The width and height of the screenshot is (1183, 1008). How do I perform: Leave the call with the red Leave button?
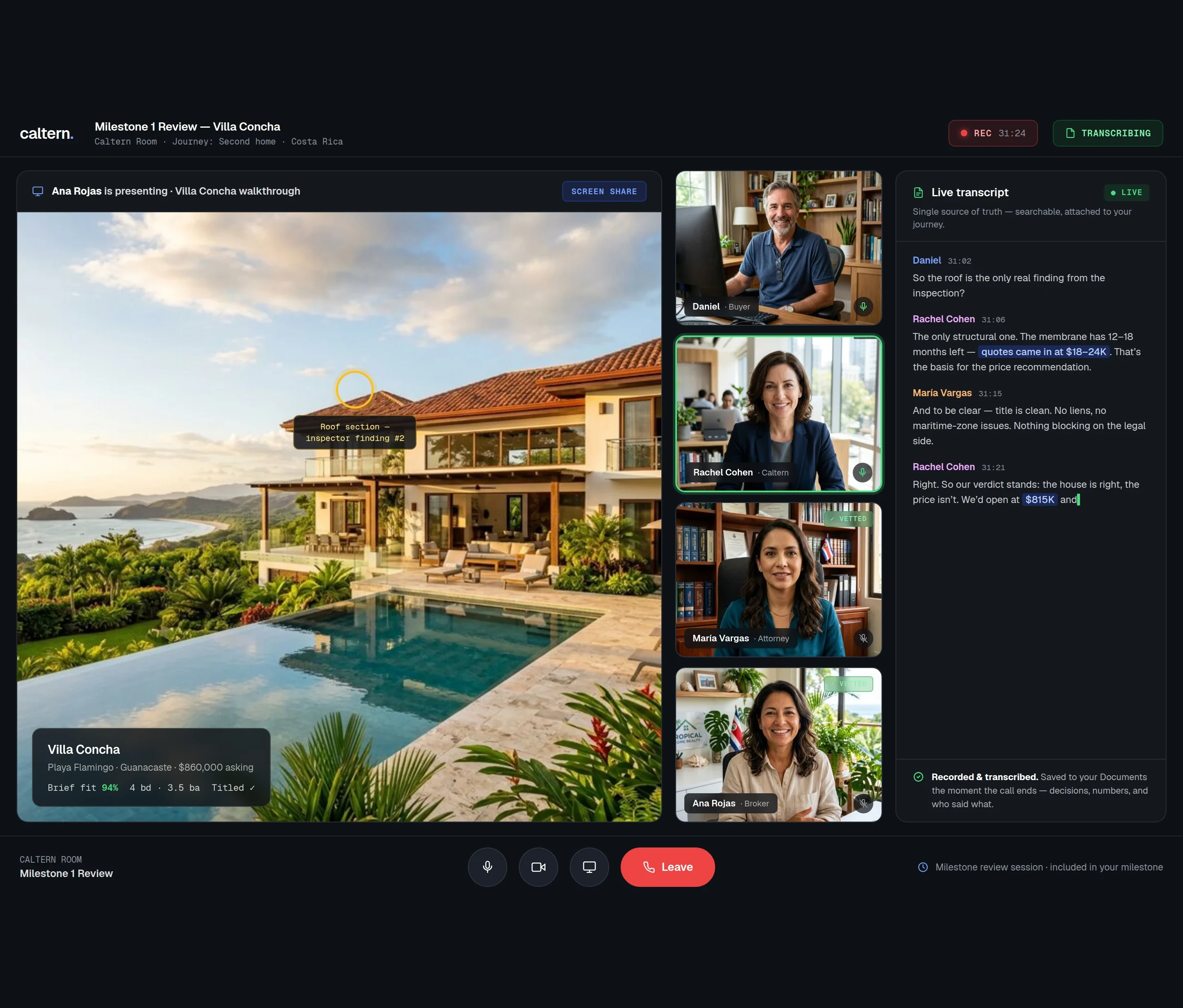tap(667, 867)
